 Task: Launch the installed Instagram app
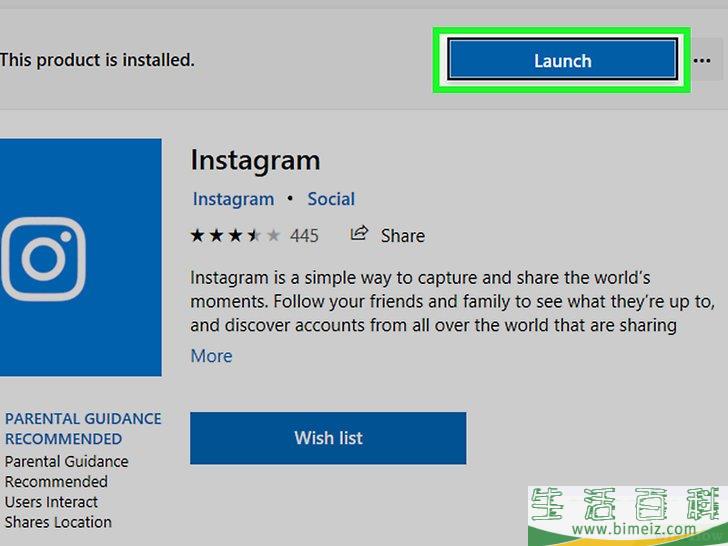click(x=562, y=59)
